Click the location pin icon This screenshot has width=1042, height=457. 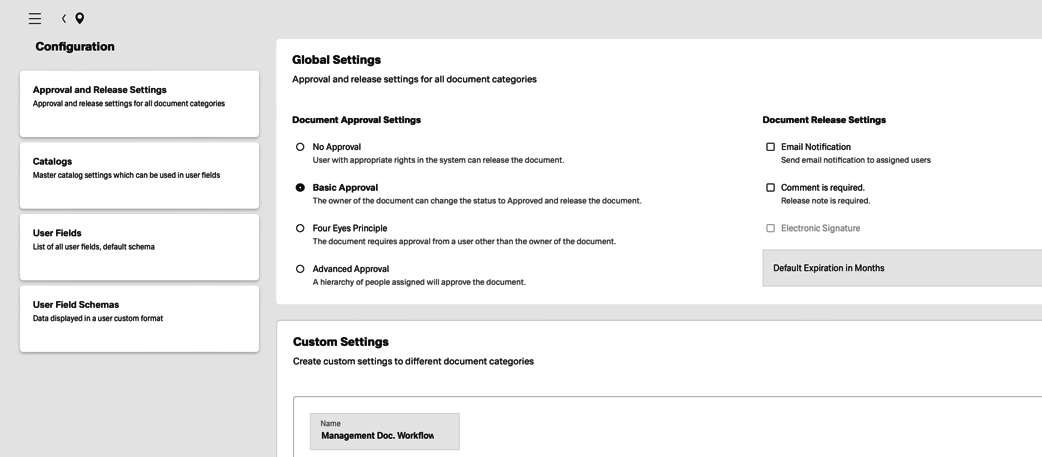point(80,18)
